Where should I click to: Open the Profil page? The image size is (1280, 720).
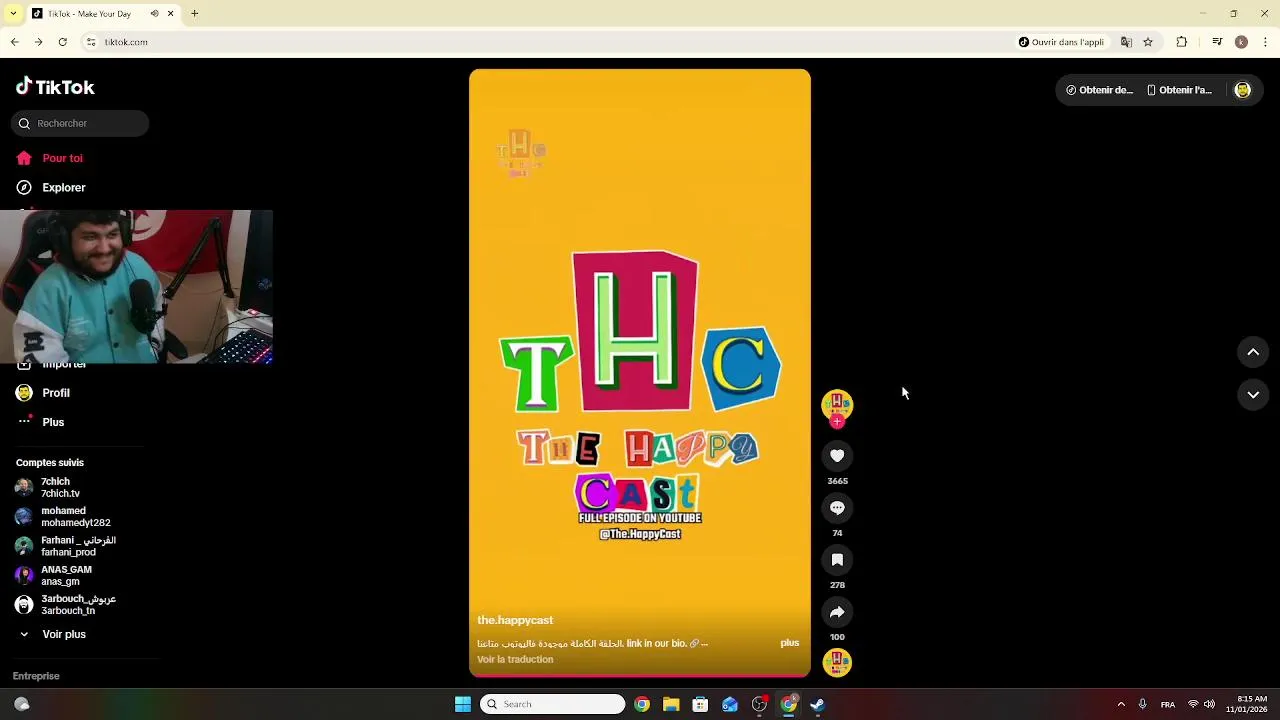(x=43, y=393)
